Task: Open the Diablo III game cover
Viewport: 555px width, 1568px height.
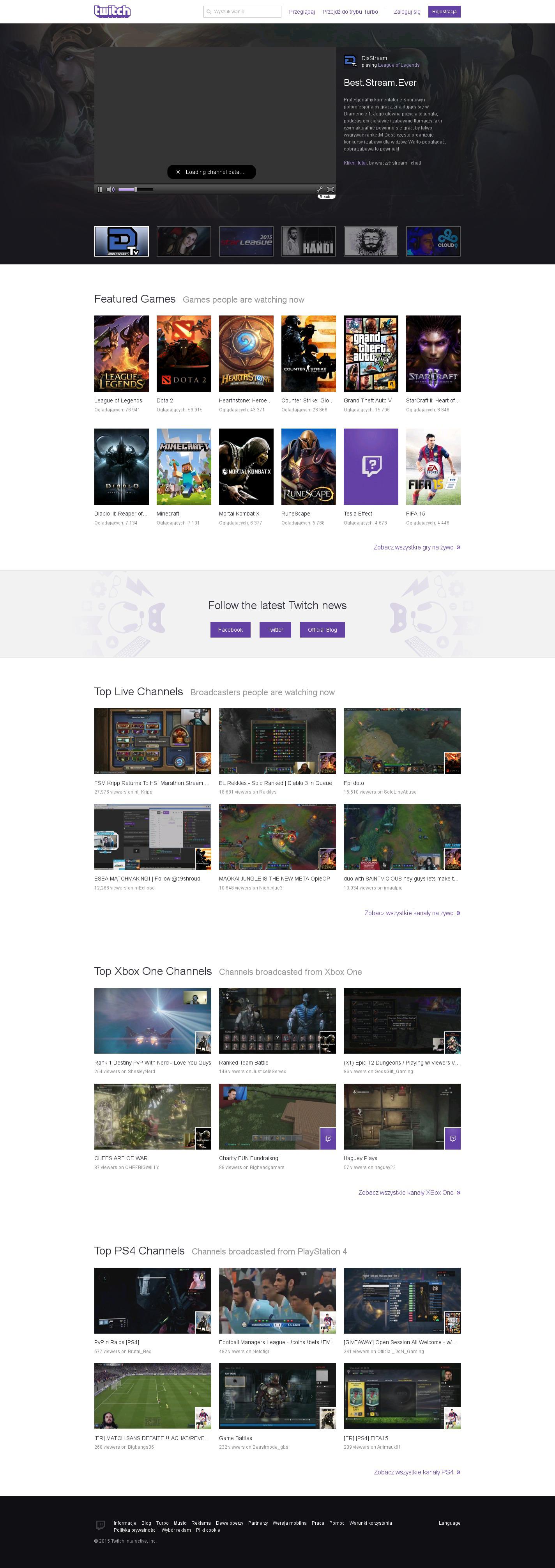Action: (122, 467)
